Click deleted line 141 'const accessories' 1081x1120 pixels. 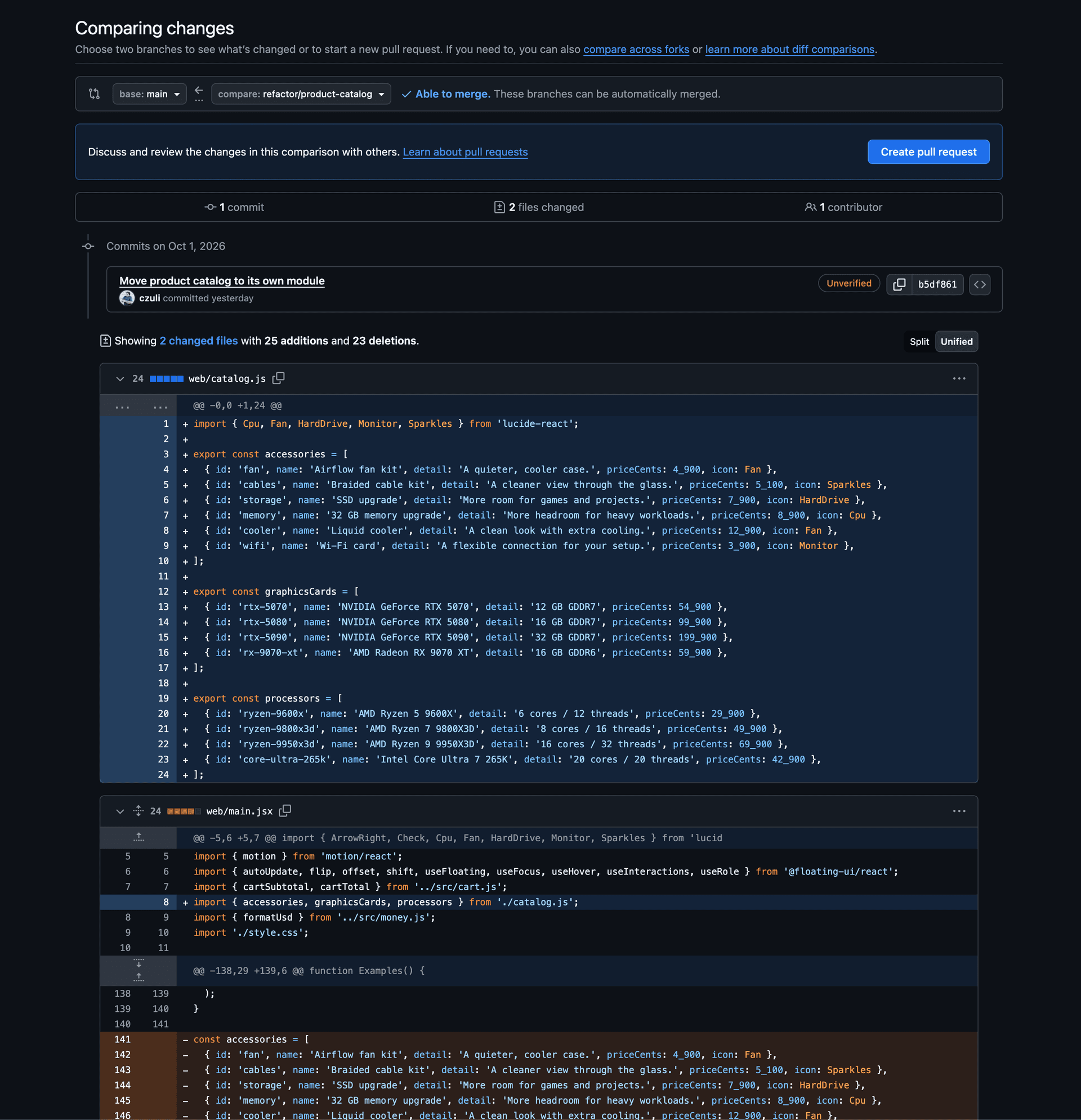[577, 1040]
